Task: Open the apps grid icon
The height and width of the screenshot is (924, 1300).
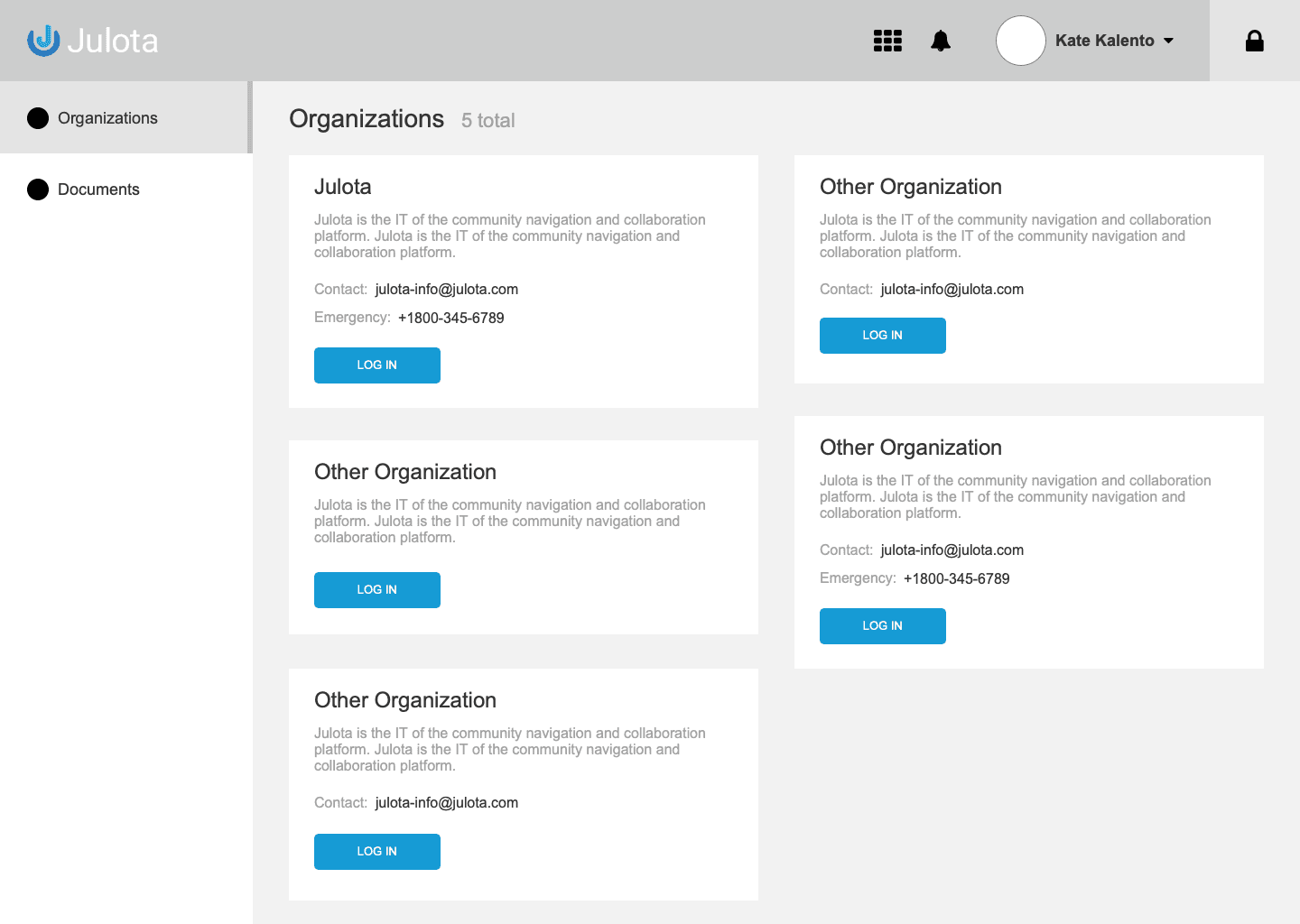Action: [x=887, y=41]
